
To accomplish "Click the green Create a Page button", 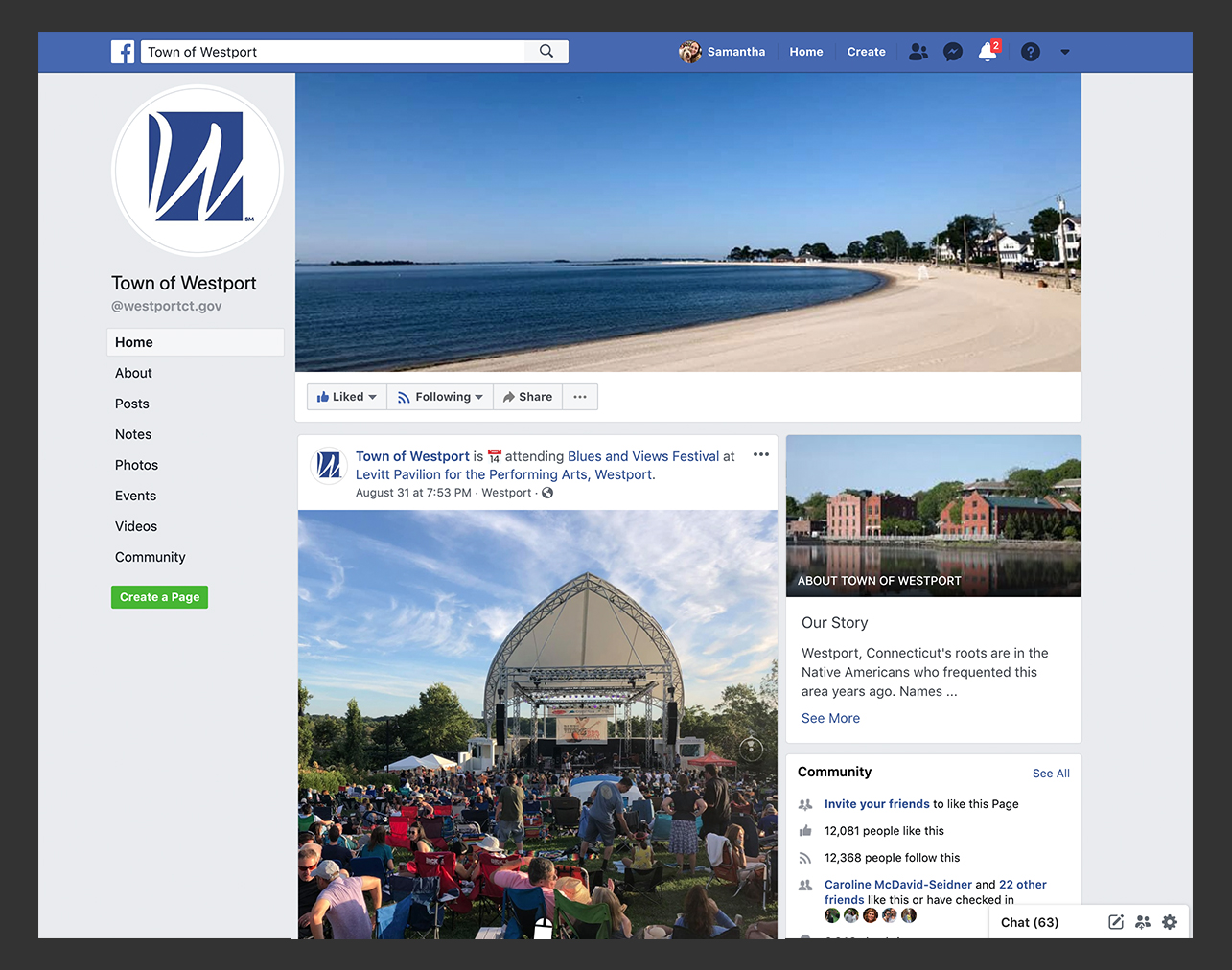I will pyautogui.click(x=159, y=597).
